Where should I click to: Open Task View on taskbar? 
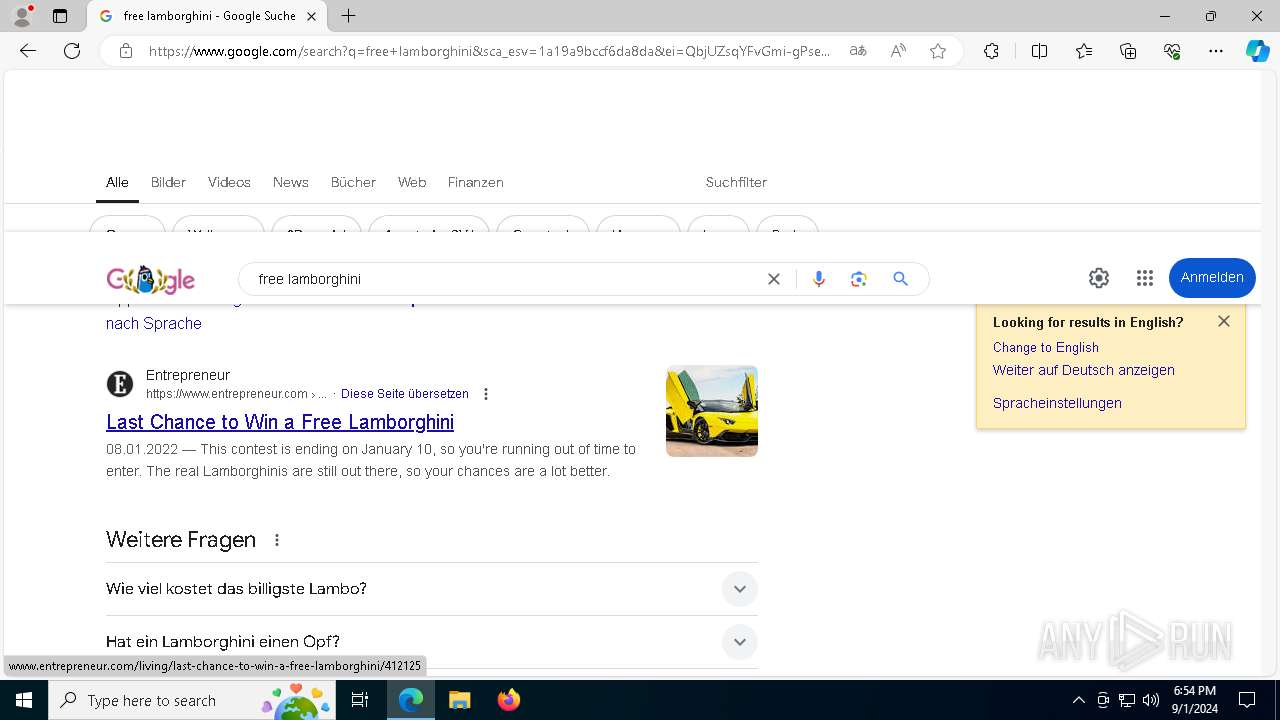[360, 700]
